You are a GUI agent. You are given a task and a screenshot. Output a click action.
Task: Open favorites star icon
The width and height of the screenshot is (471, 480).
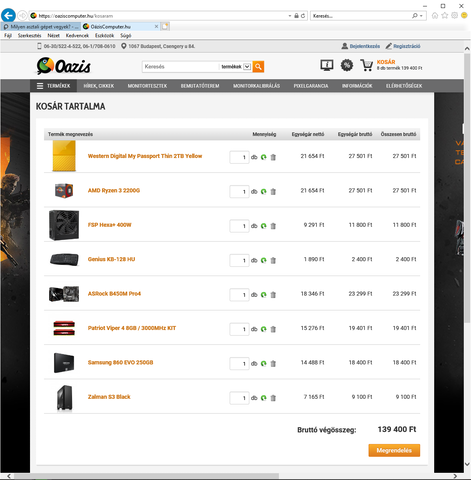click(x=445, y=16)
